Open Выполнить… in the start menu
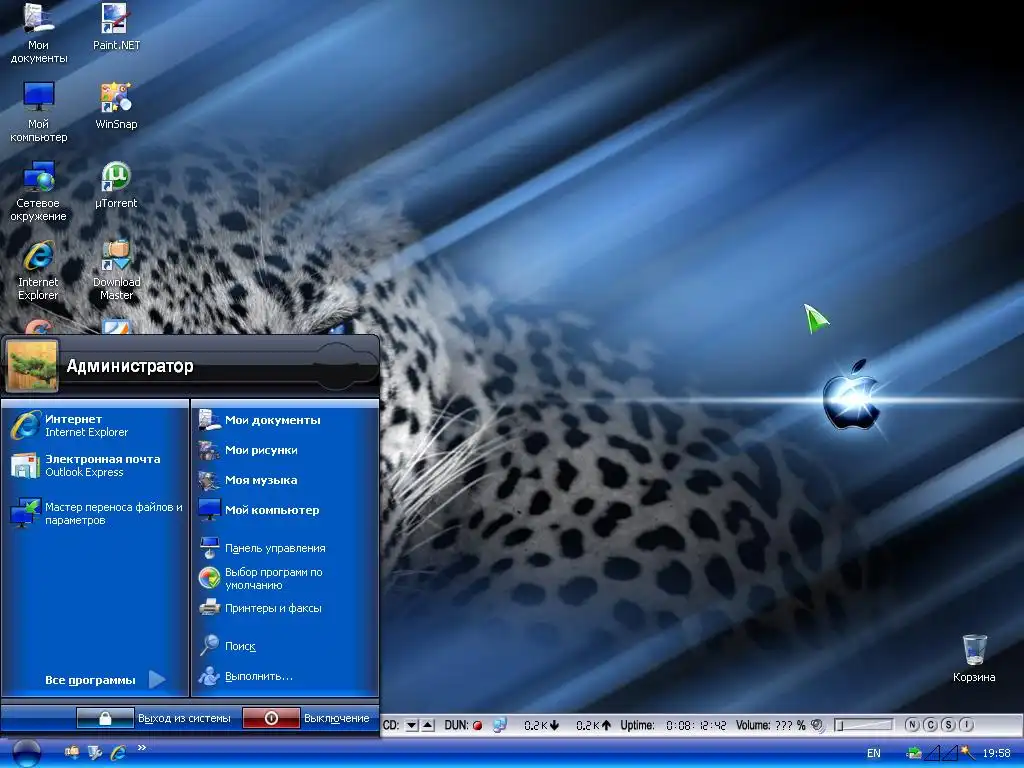The image size is (1024, 768). (x=286, y=676)
